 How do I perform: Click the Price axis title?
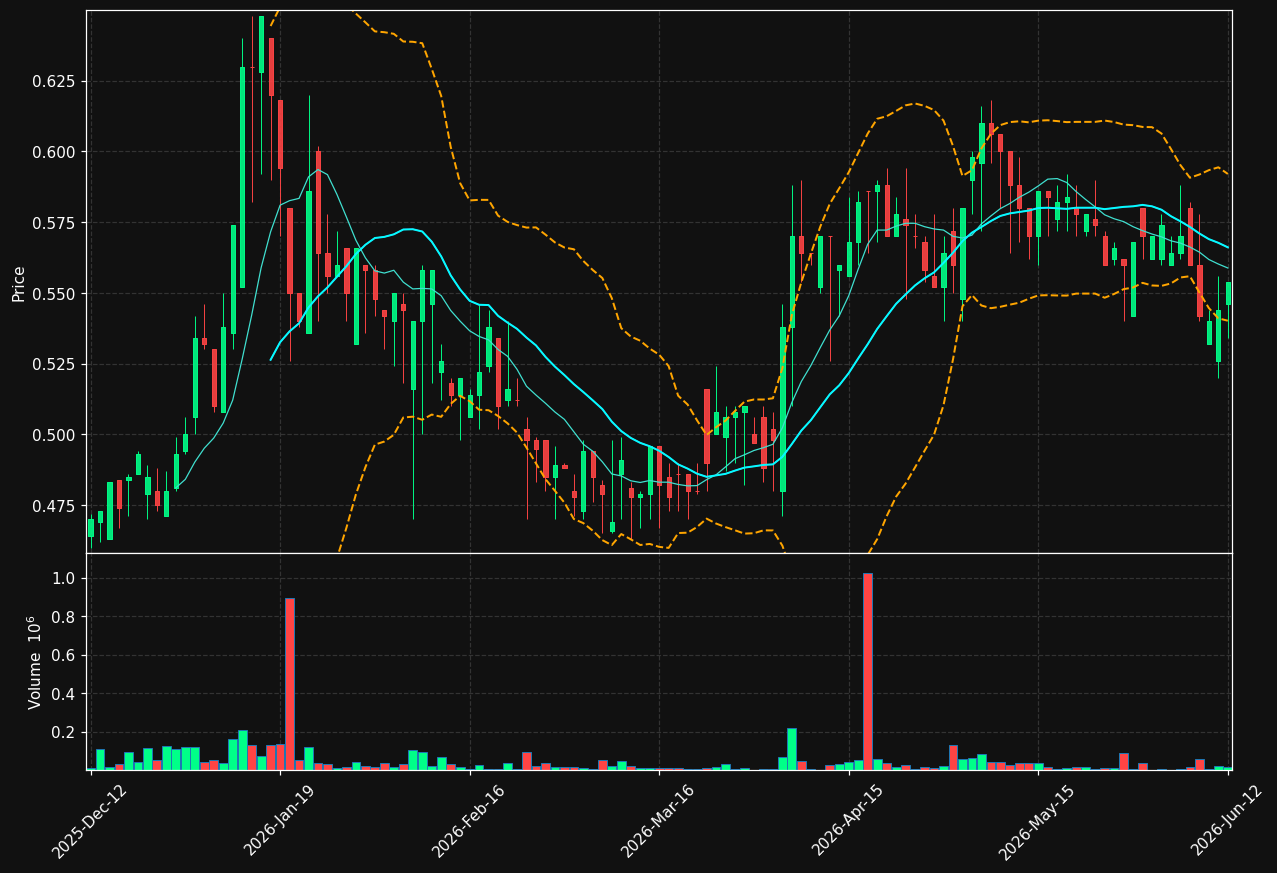pyautogui.click(x=19, y=283)
